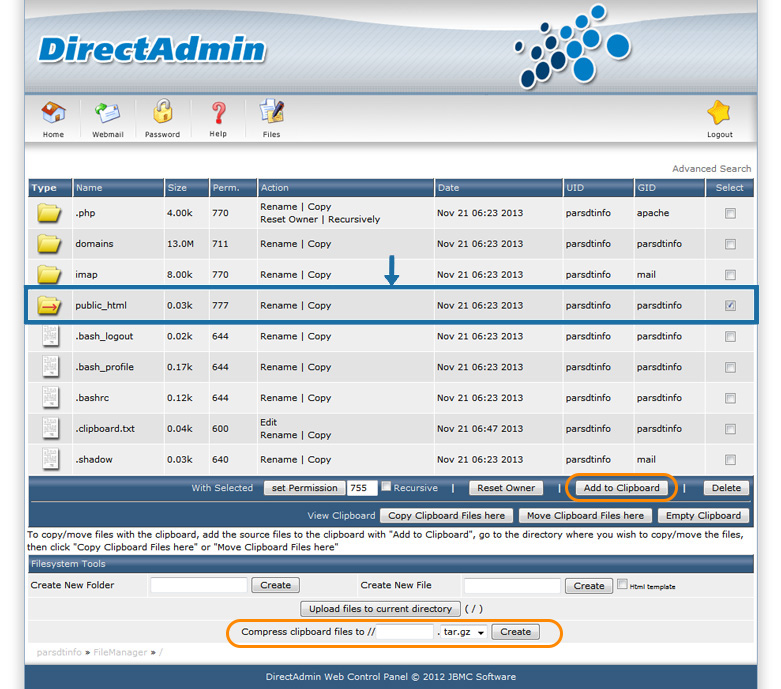Open the View Clipboard link
The height and width of the screenshot is (689, 781).
(x=341, y=516)
